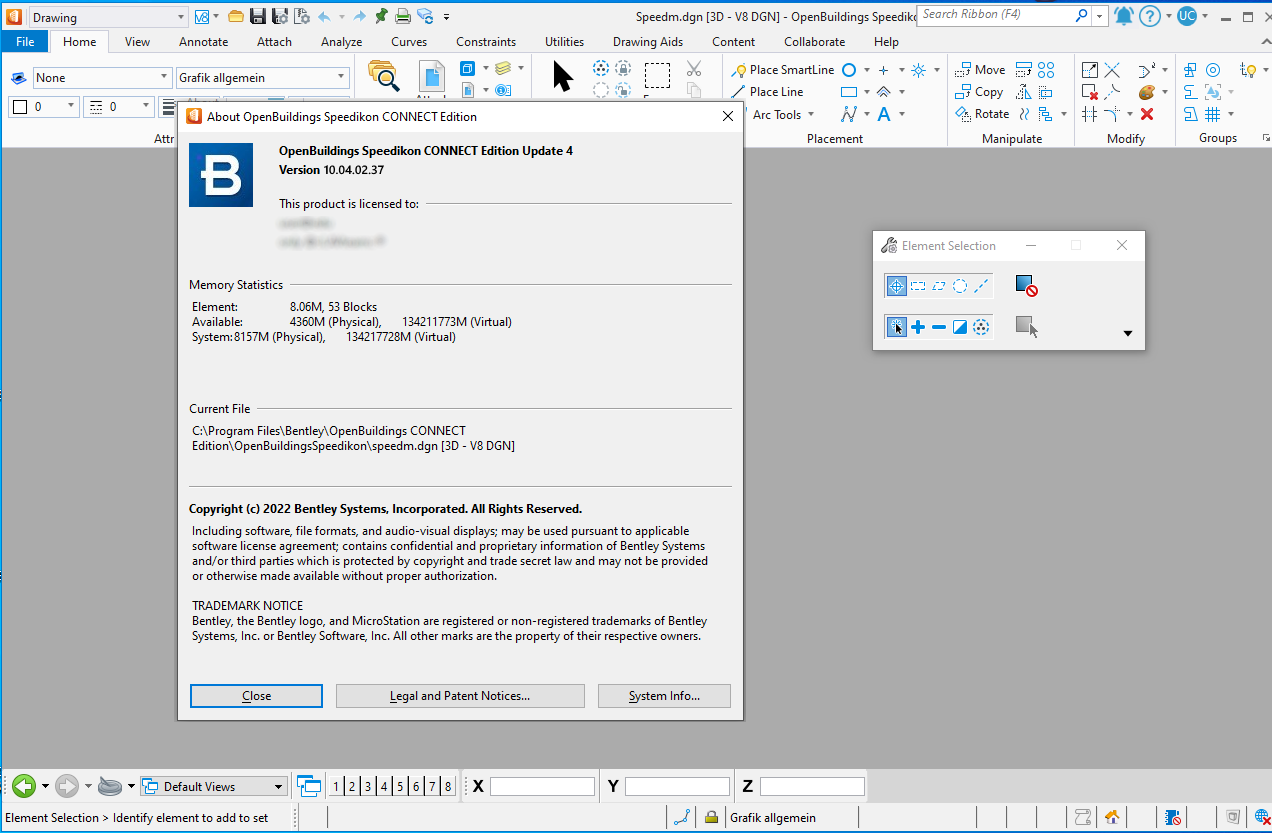Click the Redo arrow in quick access toolbar
Screen dimensions: 1272x833
coord(359,16)
